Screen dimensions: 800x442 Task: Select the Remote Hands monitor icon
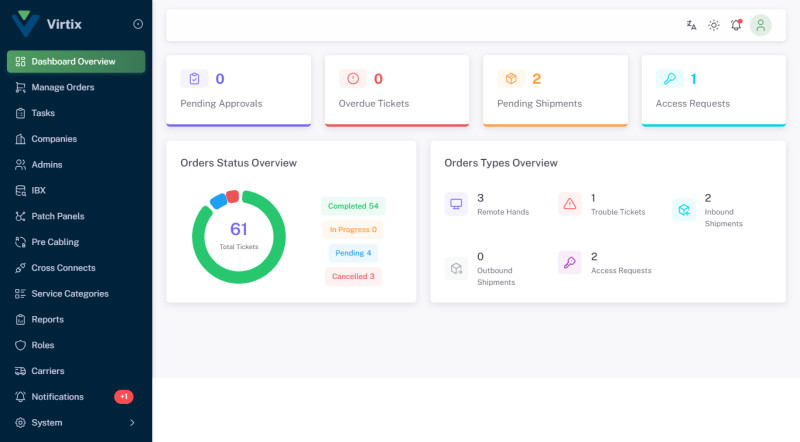[x=456, y=204]
